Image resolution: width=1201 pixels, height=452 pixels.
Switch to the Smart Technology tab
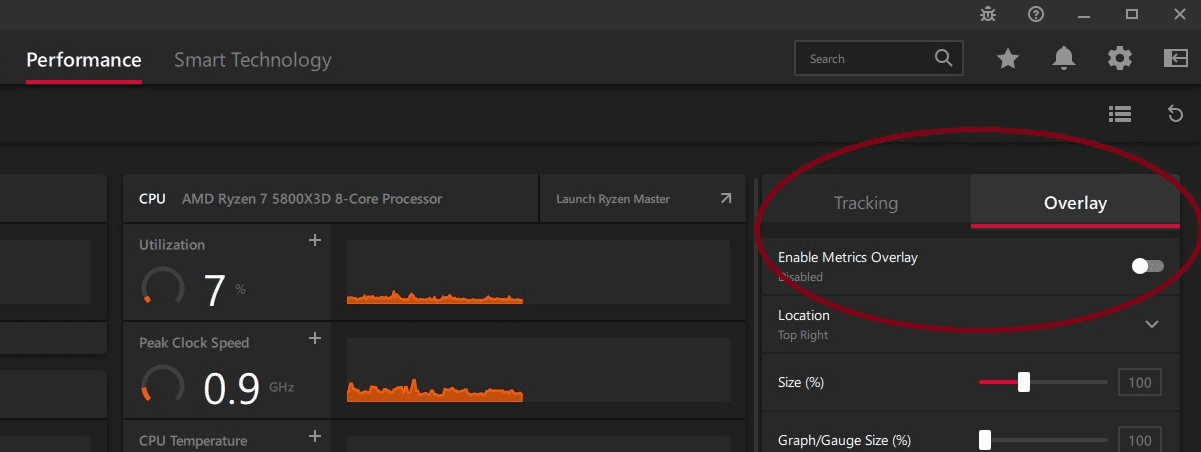pos(252,60)
